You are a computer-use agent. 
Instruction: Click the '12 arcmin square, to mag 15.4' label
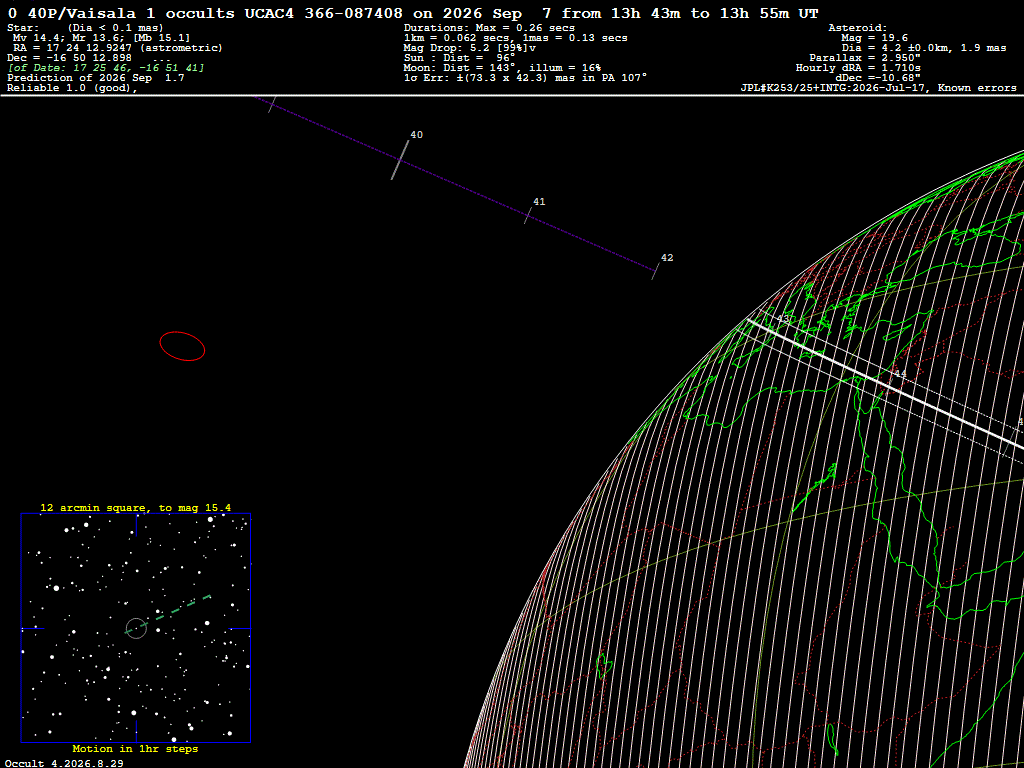[x=136, y=507]
